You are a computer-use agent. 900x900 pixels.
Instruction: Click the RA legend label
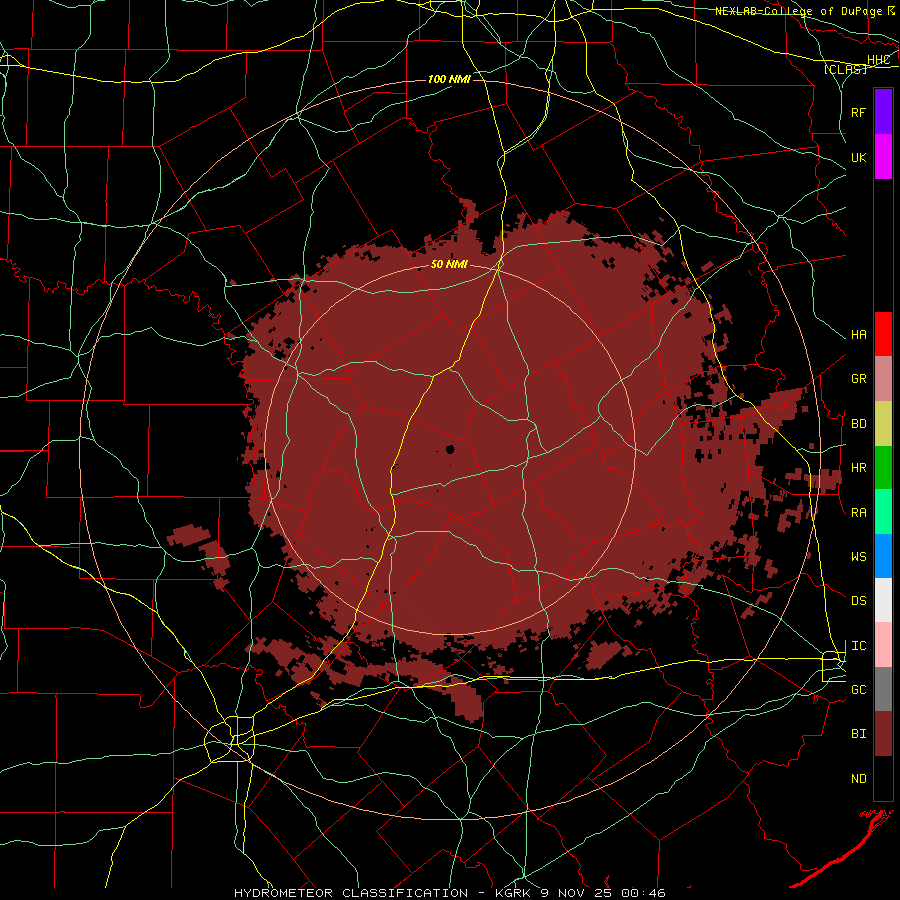point(859,513)
